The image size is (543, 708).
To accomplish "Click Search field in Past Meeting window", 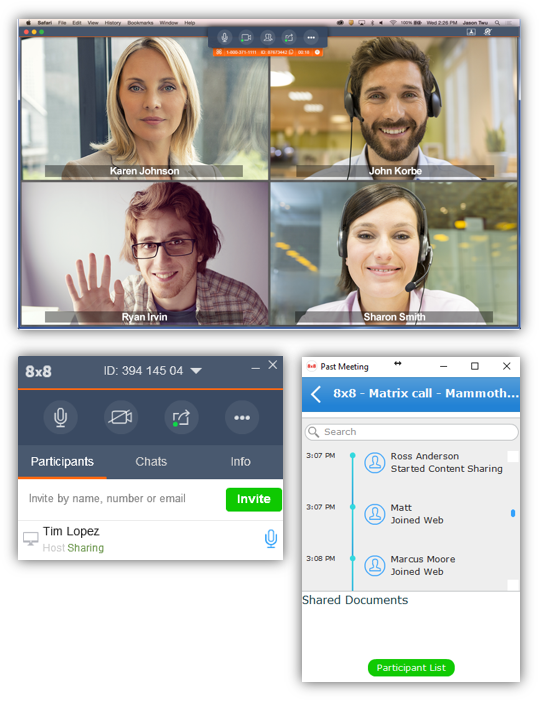I will tap(411, 432).
